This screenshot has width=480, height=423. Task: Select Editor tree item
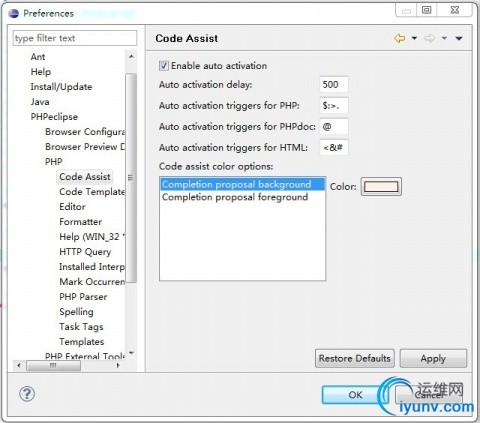[72, 207]
